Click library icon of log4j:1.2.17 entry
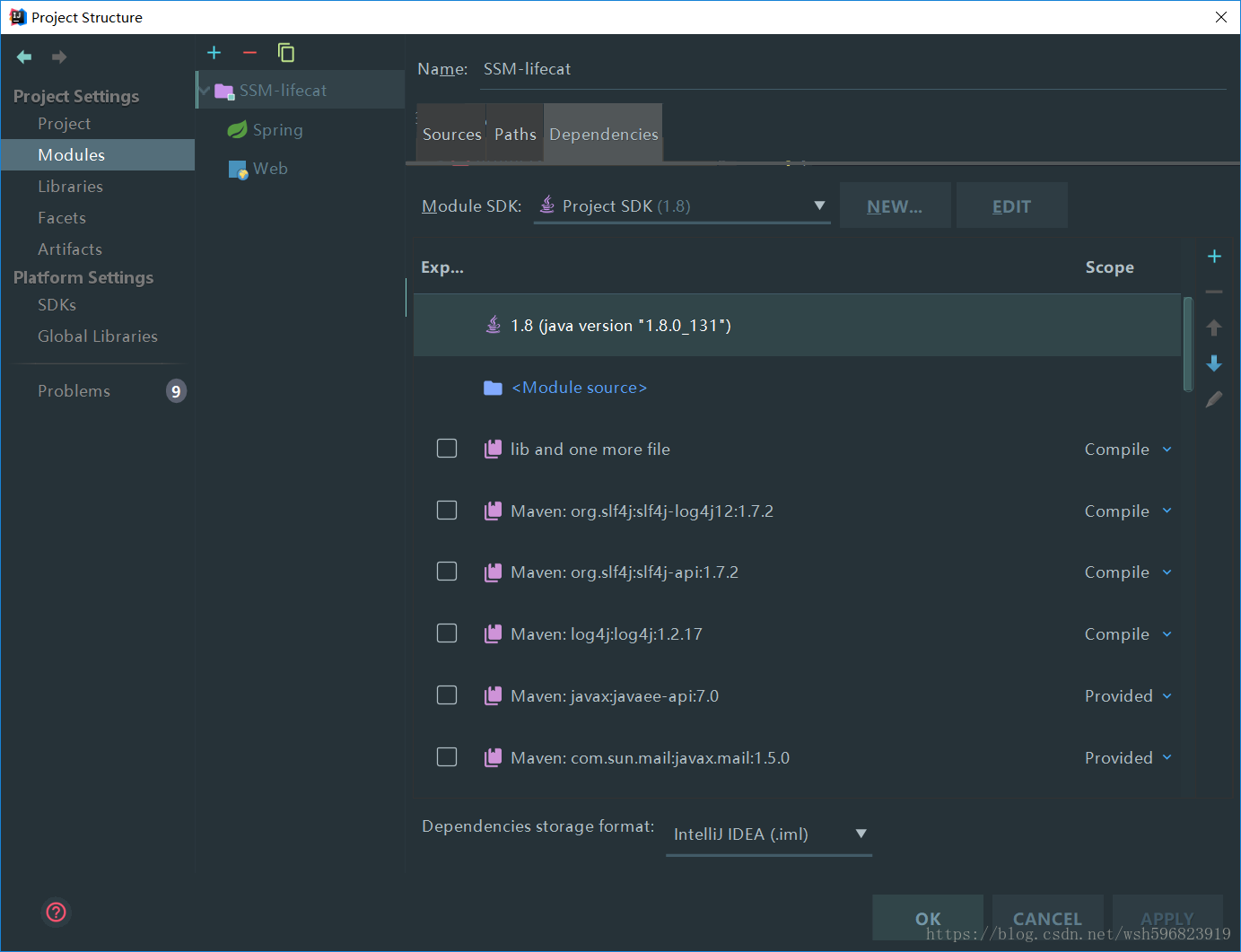The height and width of the screenshot is (952, 1241). coord(493,634)
